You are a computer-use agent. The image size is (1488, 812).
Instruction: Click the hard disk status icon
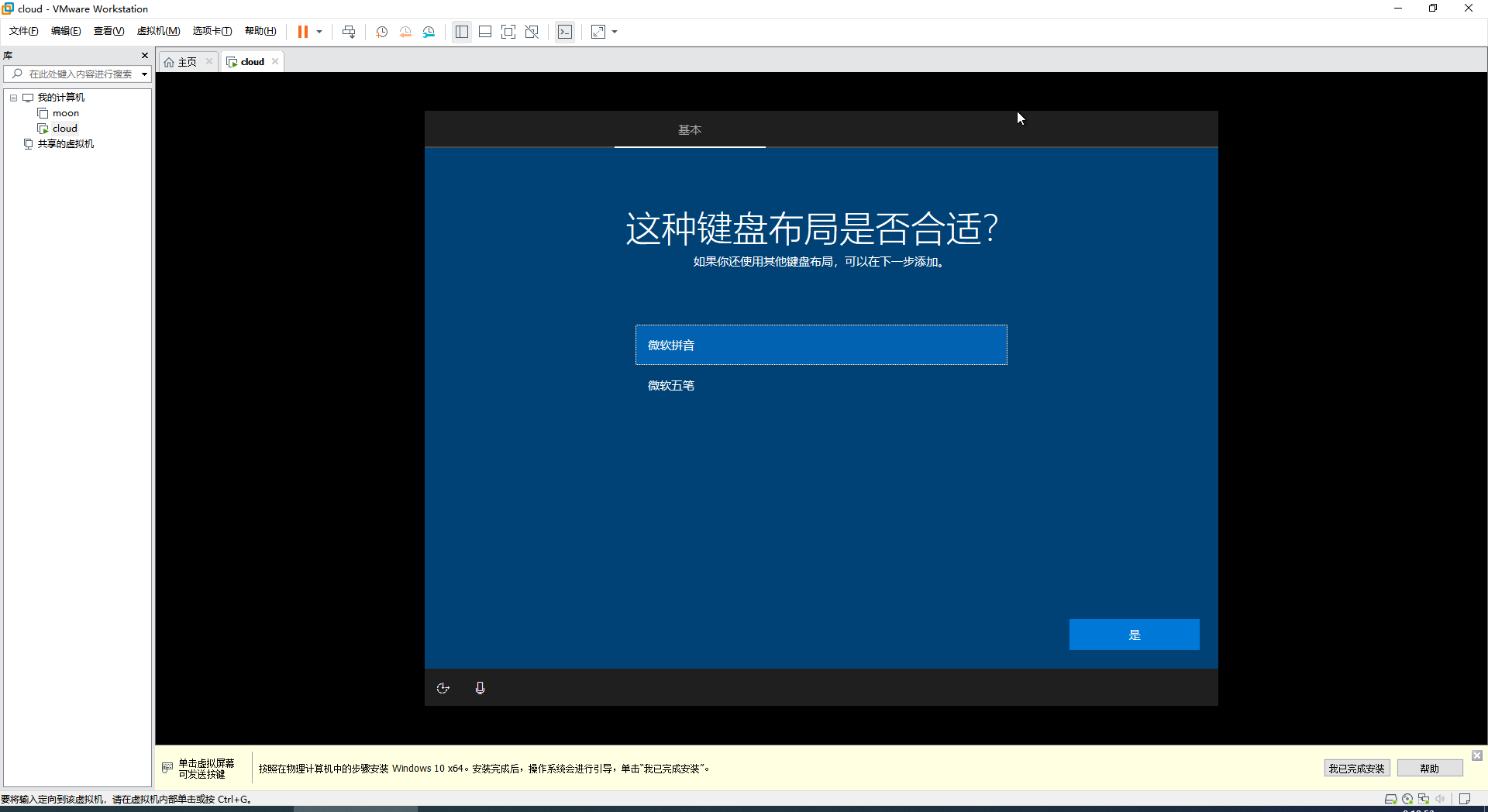(x=1391, y=799)
